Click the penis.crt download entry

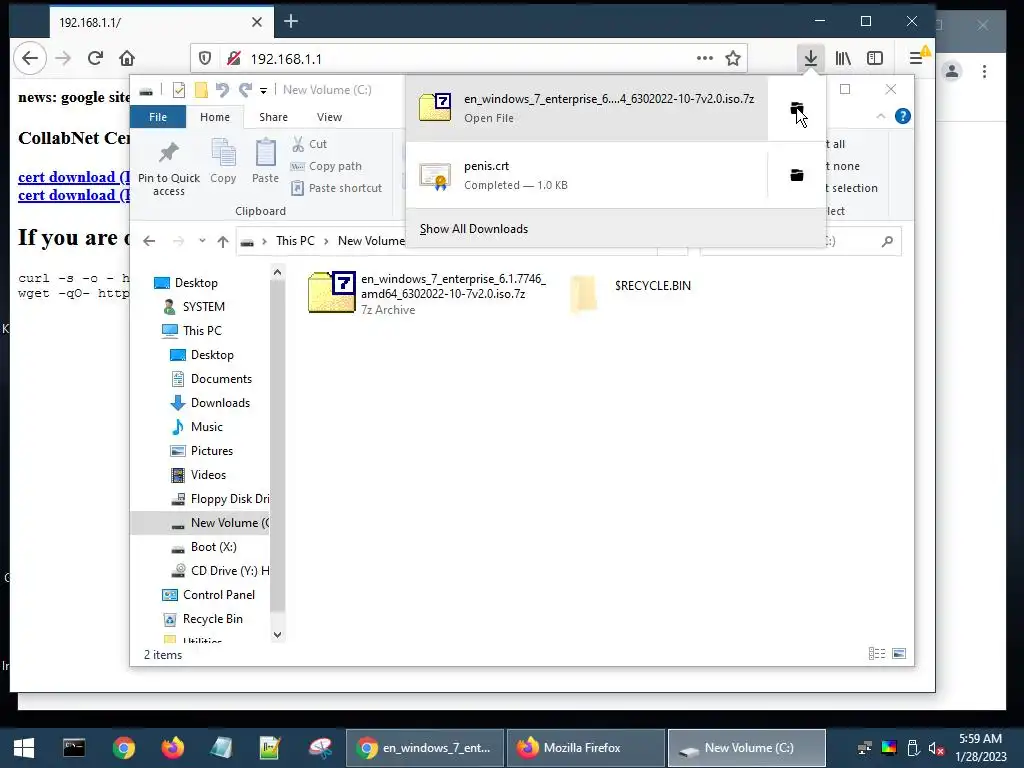pyautogui.click(x=586, y=175)
